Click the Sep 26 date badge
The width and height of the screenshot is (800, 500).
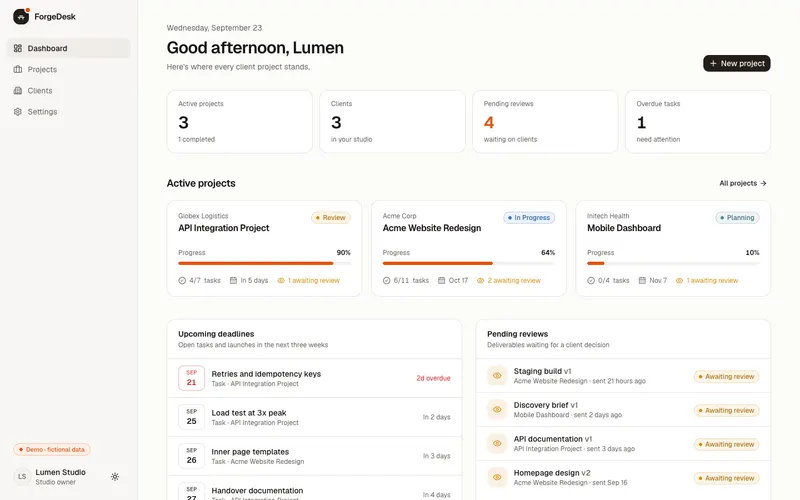191,455
